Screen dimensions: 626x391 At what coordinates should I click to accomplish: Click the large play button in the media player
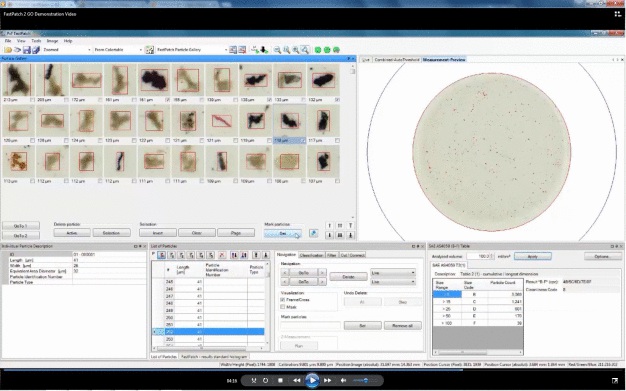coord(312,380)
